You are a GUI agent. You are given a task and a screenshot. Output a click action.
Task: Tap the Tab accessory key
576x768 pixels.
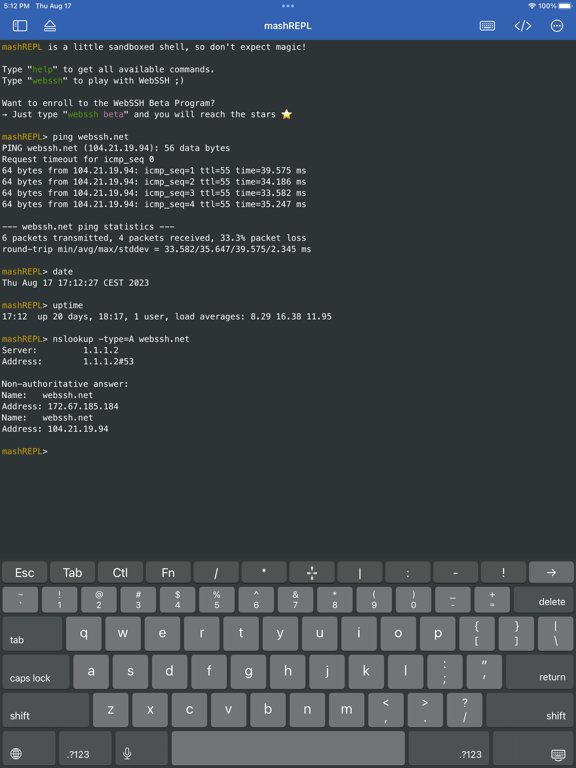[x=72, y=572]
